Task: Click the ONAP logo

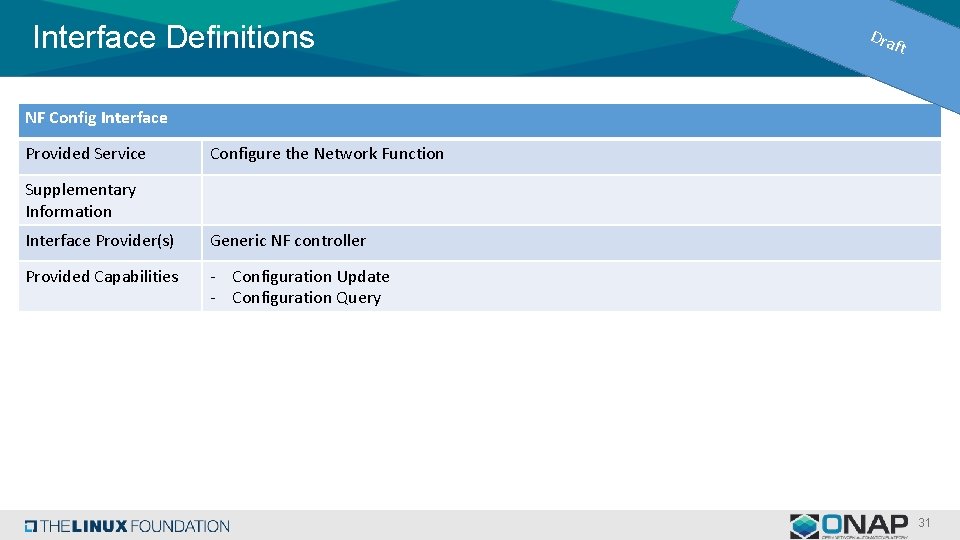Action: (849, 527)
